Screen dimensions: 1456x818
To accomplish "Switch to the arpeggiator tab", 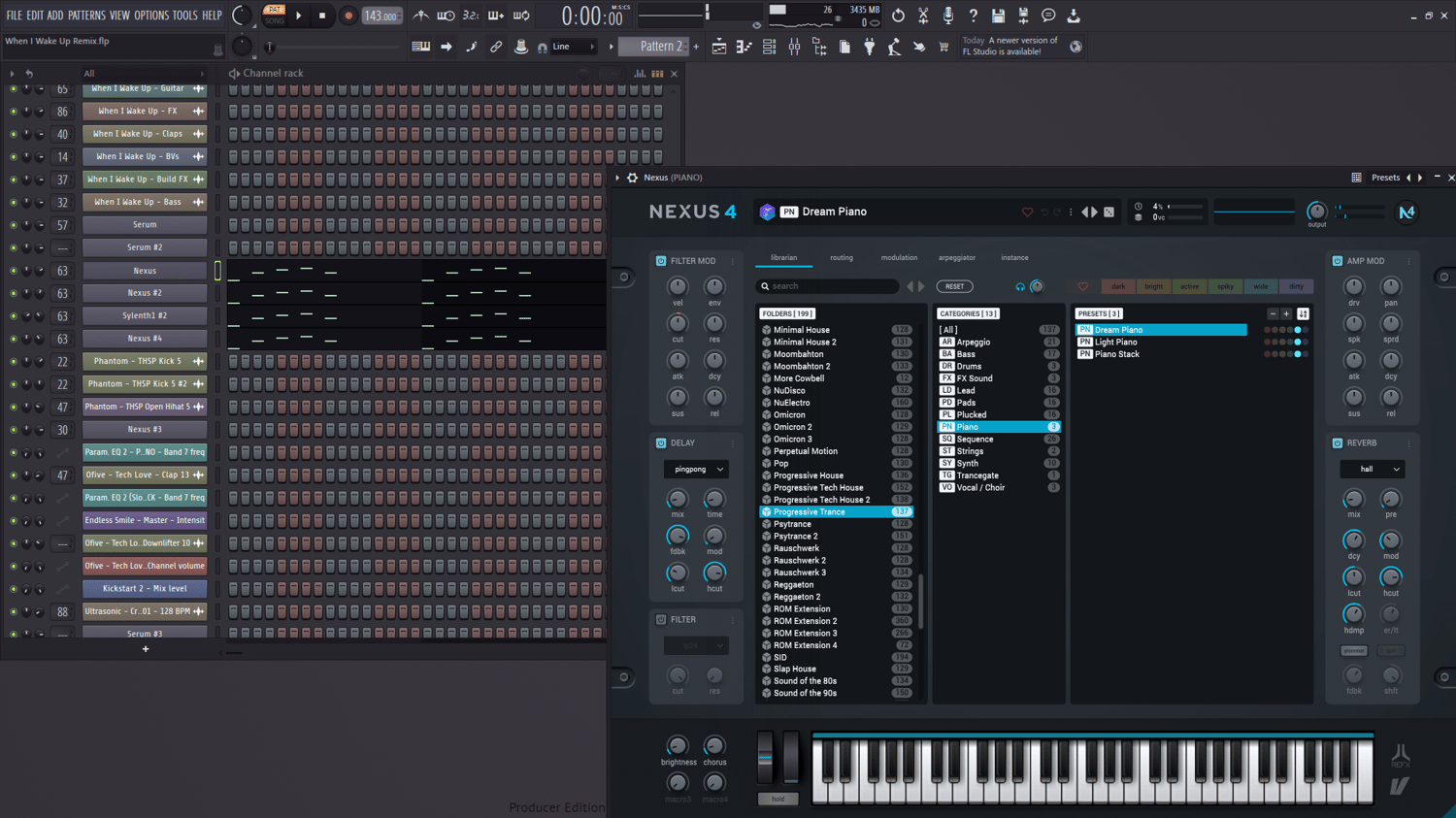I will coord(957,258).
